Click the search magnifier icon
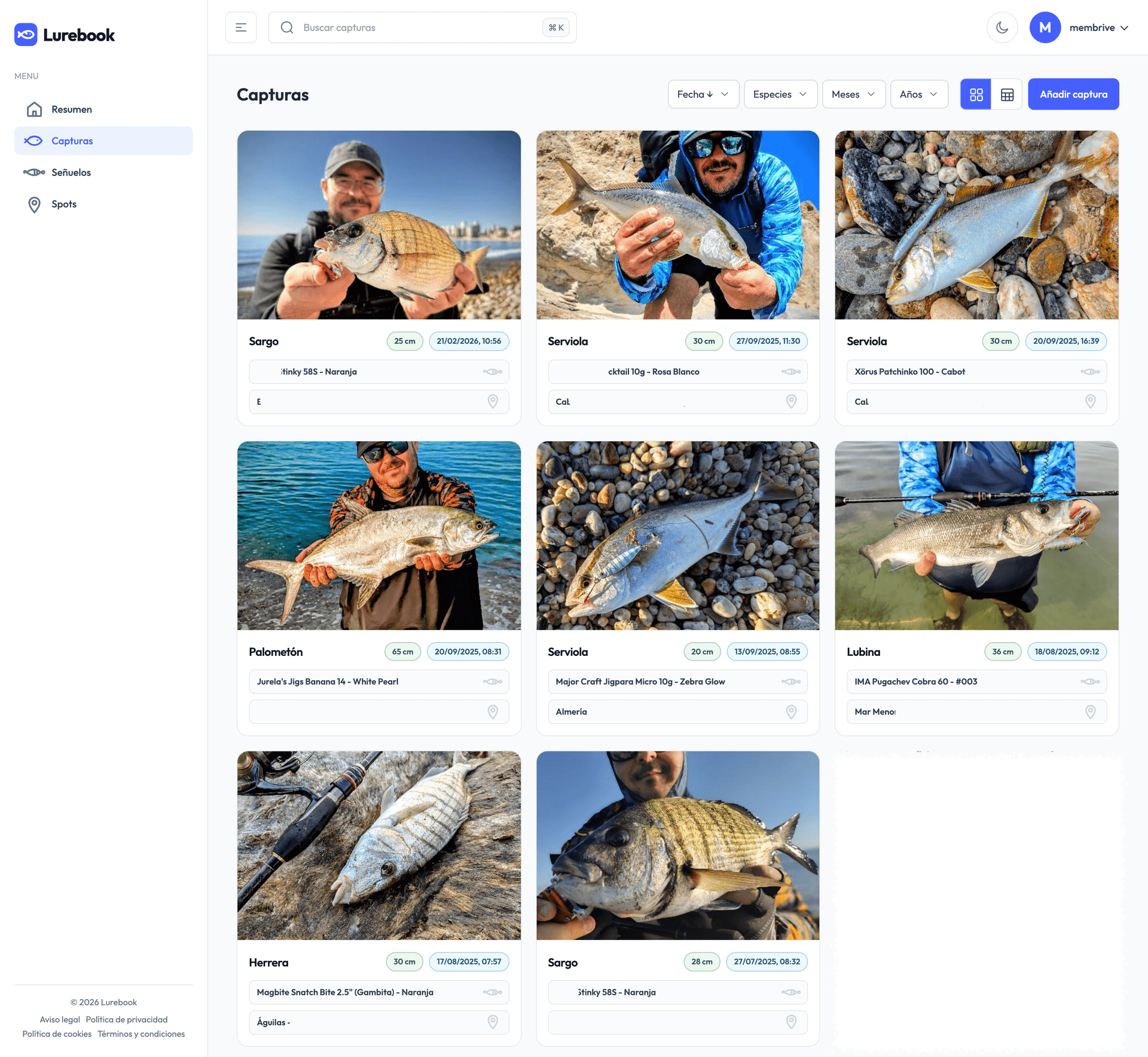Viewport: 1148px width, 1057px height. pyautogui.click(x=287, y=28)
